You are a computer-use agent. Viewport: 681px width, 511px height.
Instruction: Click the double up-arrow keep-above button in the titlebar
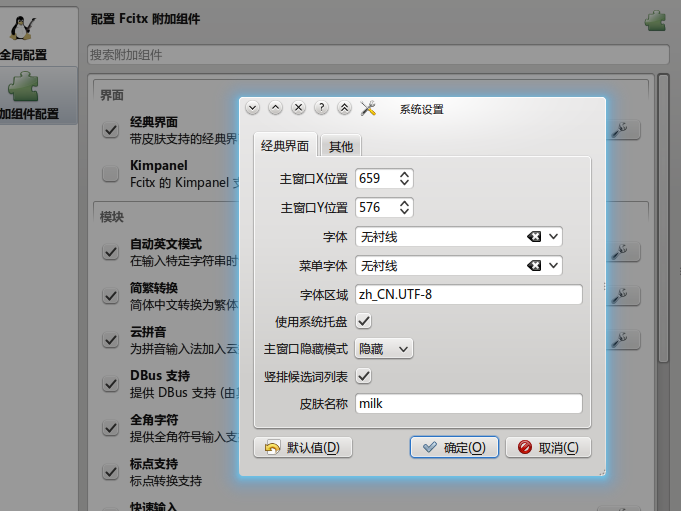pyautogui.click(x=344, y=107)
